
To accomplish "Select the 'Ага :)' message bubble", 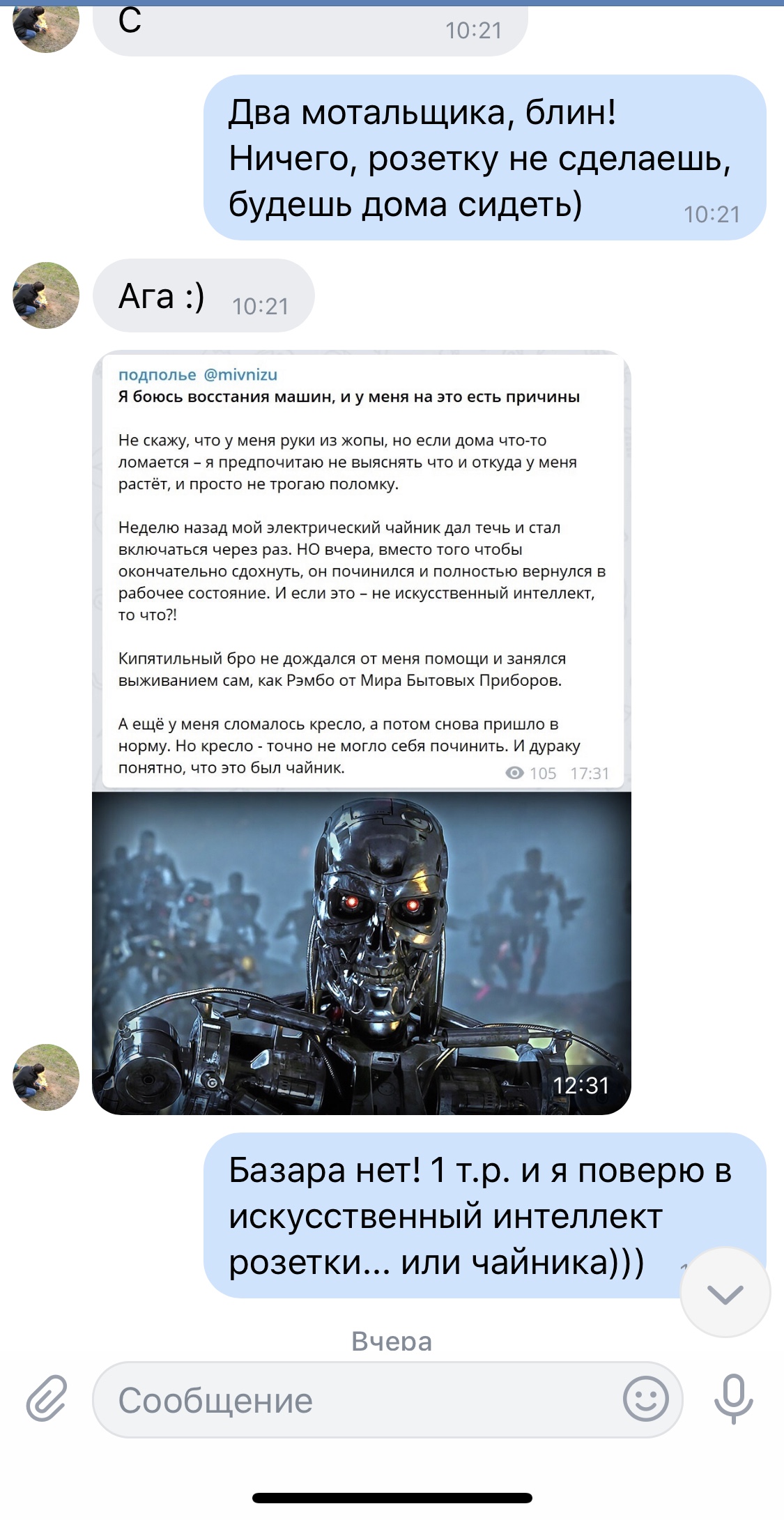I will (203, 295).
